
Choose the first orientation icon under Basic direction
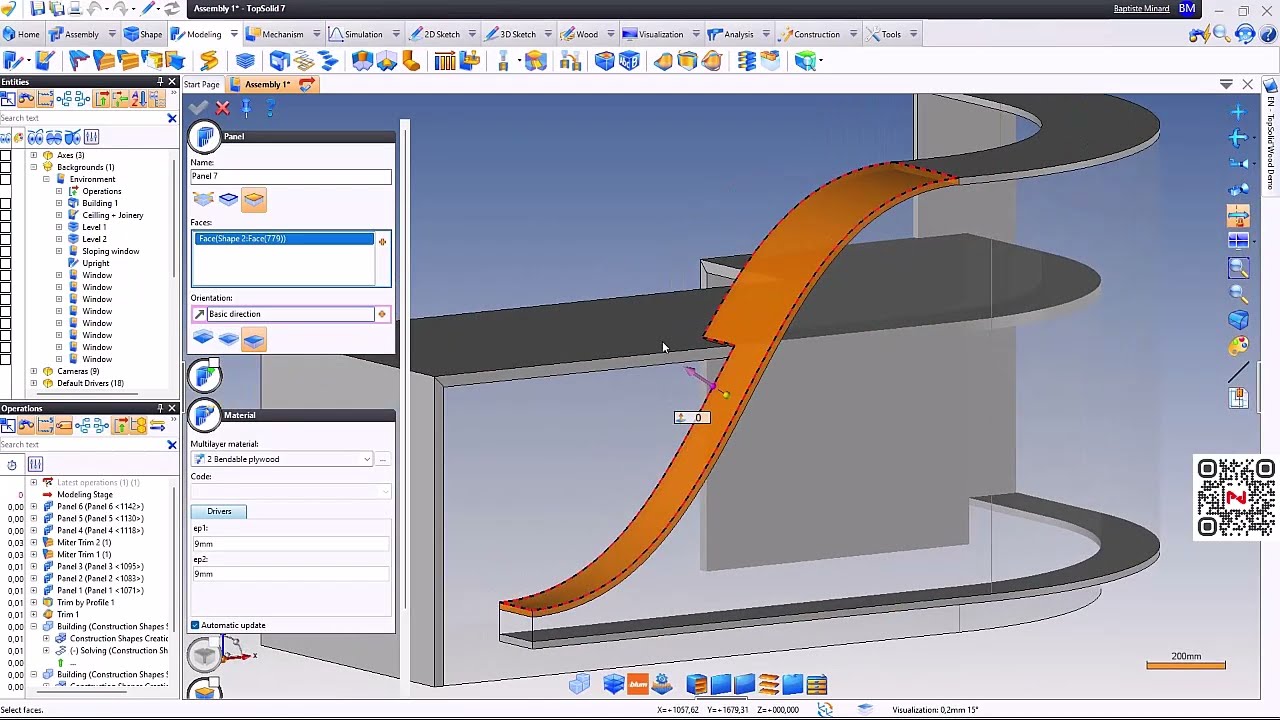(203, 339)
